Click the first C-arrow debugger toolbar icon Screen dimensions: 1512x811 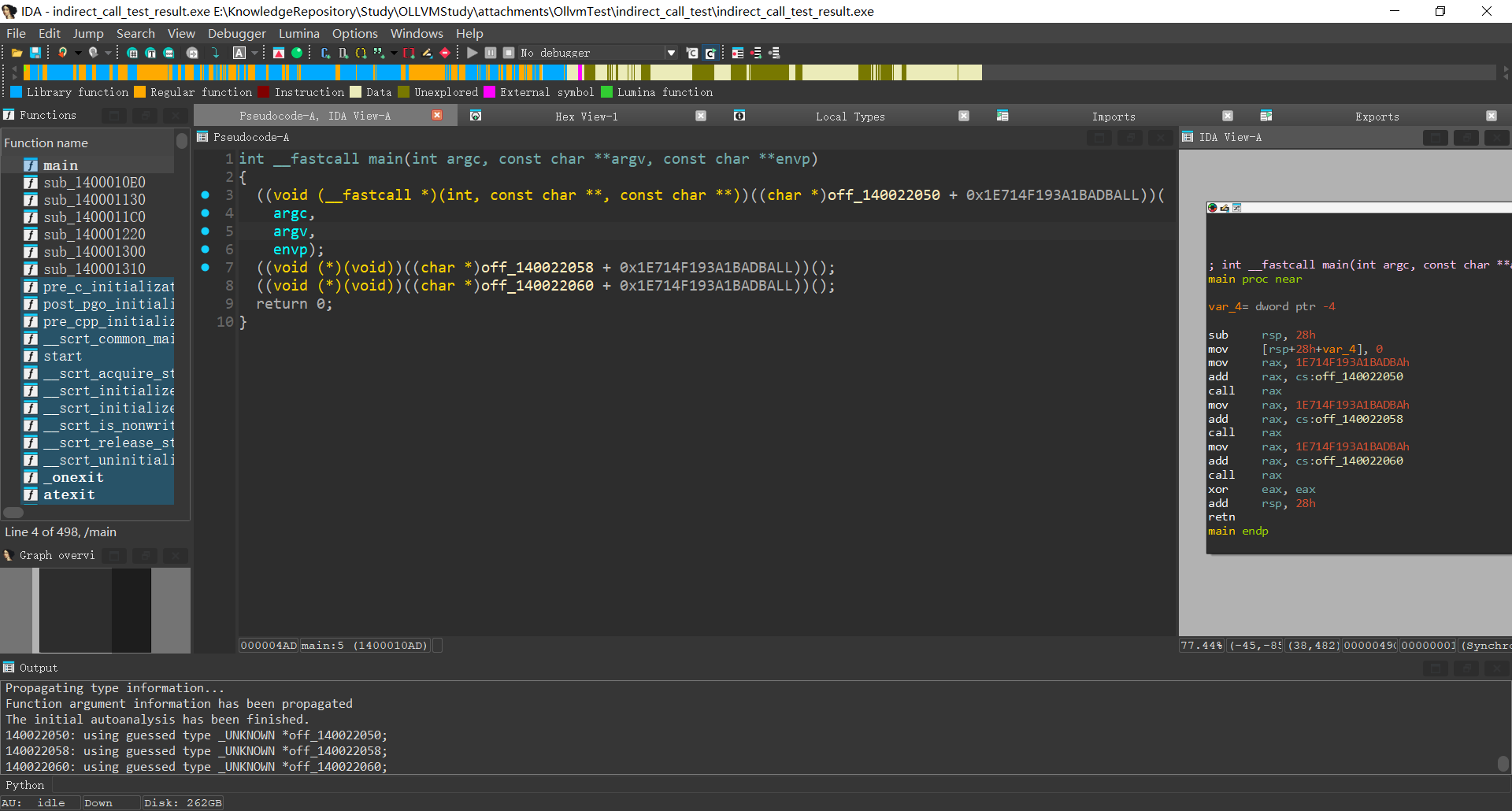point(692,53)
